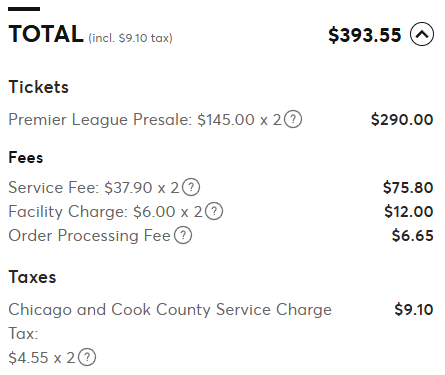Select the Taxes section heading
Image resolution: width=445 pixels, height=375 pixels.
[x=32, y=277]
